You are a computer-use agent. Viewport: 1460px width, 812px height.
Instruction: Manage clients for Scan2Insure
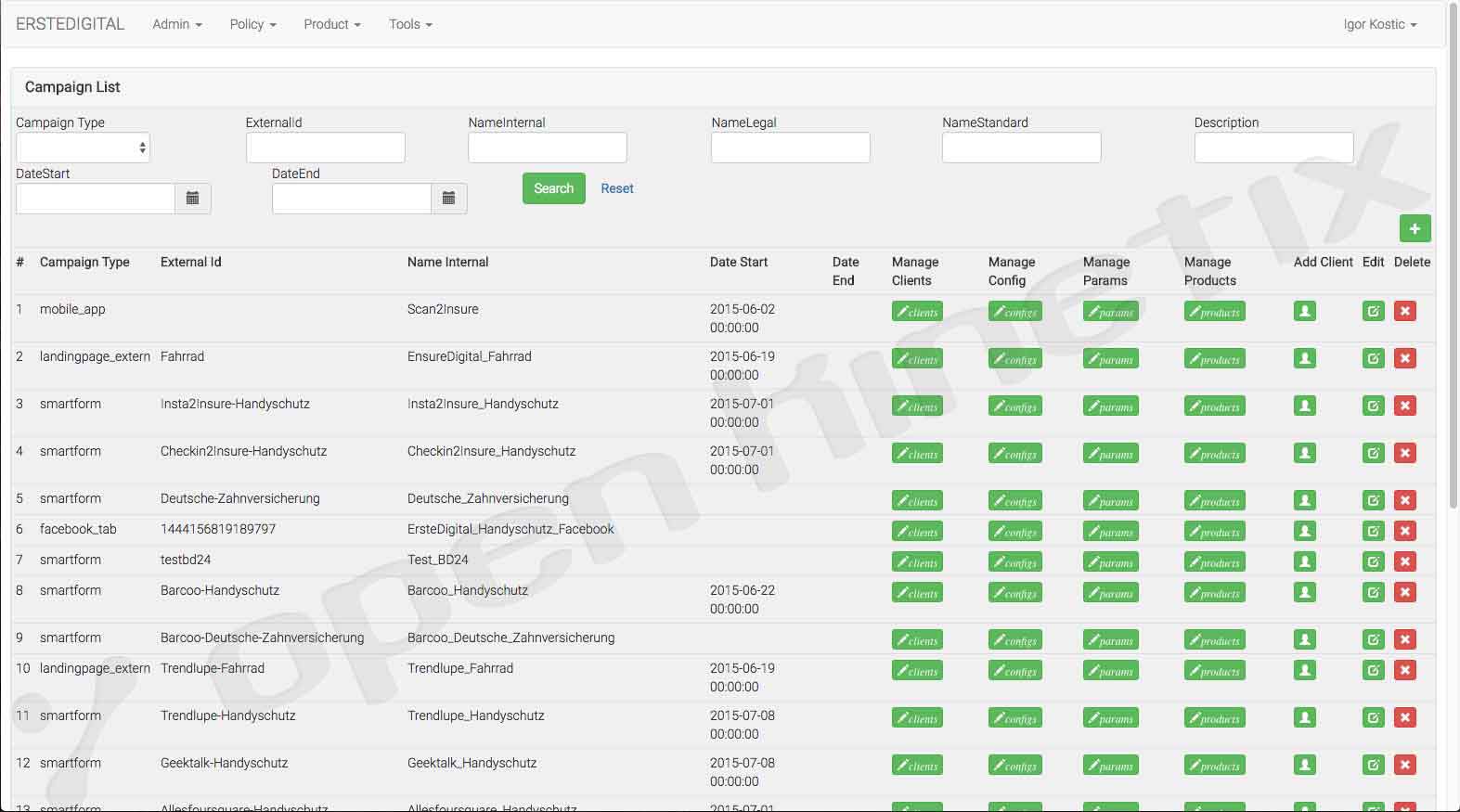click(x=917, y=312)
